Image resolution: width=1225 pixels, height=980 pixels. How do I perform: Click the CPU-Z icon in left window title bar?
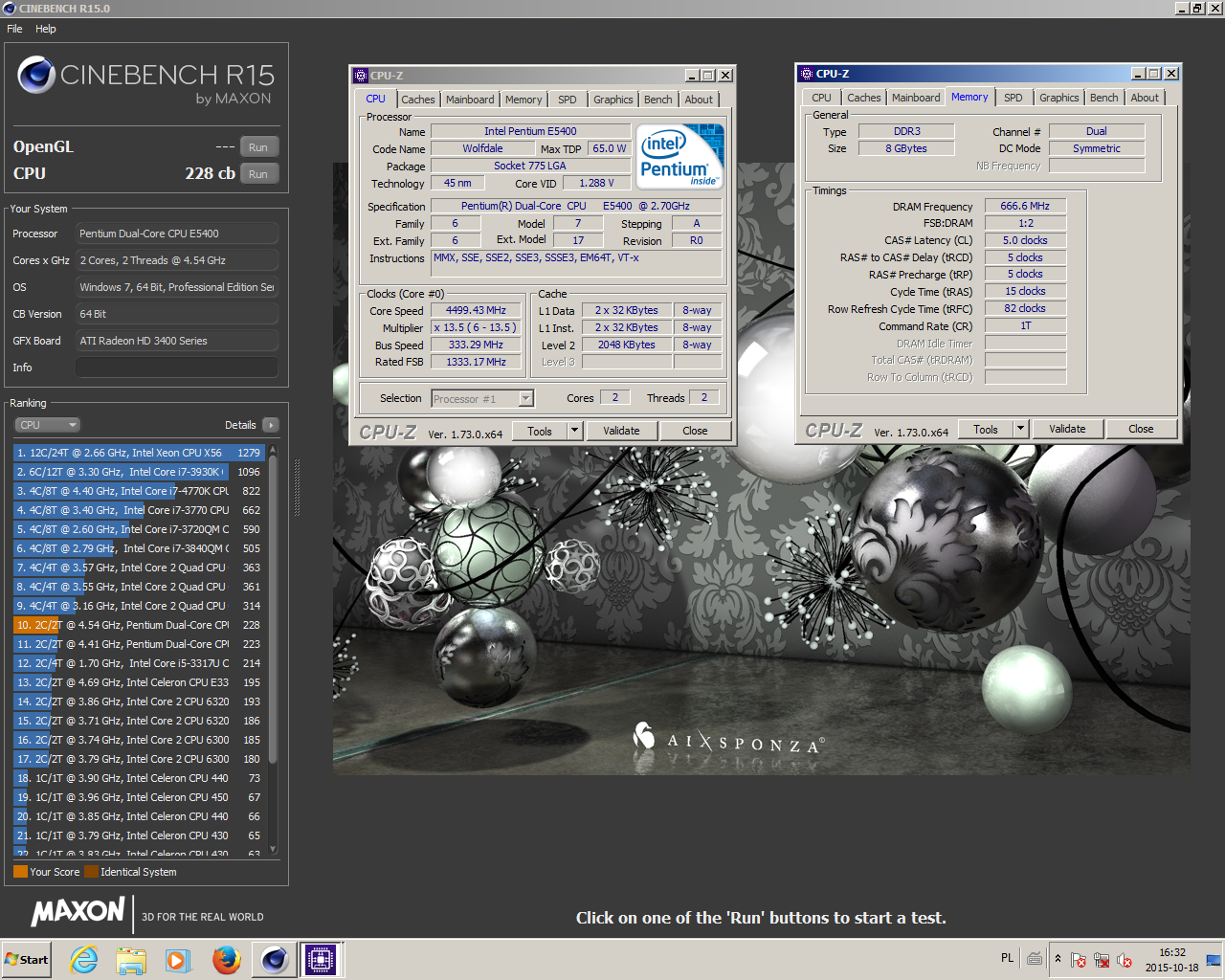point(361,76)
